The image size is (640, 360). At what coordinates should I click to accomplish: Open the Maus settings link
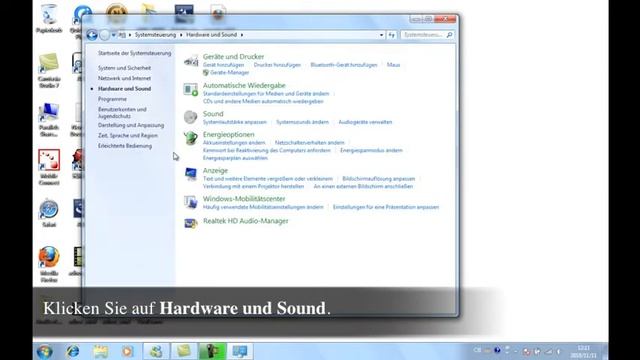(393, 65)
